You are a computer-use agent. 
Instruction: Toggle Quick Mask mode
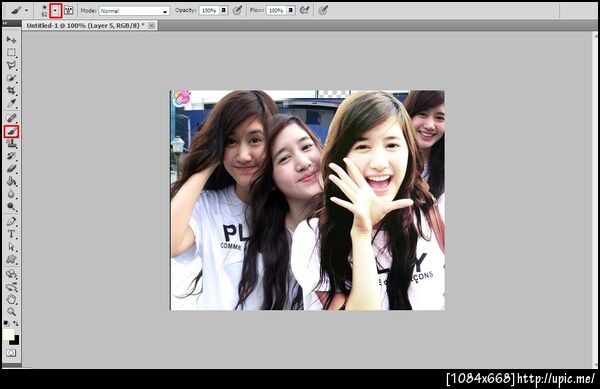pyautogui.click(x=11, y=353)
